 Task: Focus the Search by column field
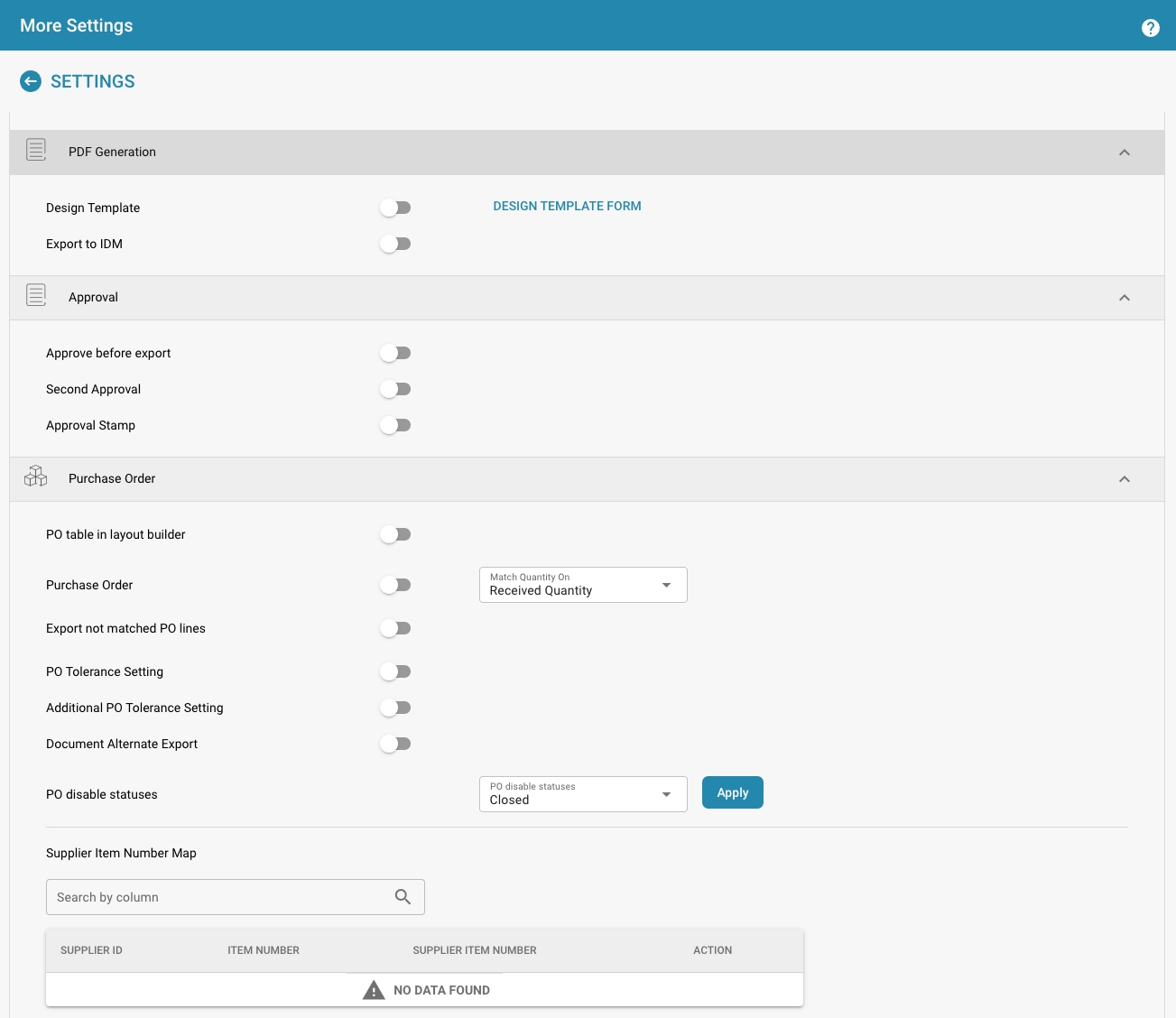[217, 897]
